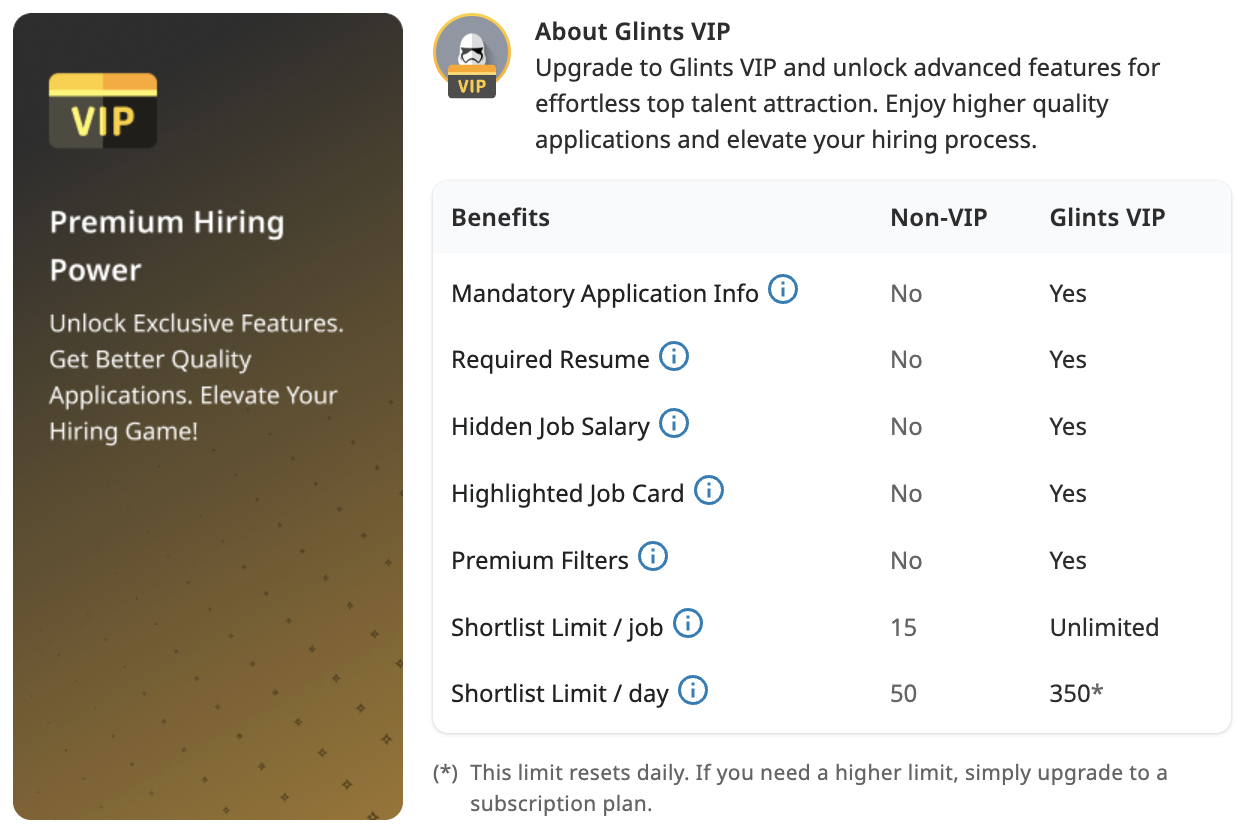Click the Mandatory Application Info label

pyautogui.click(x=604, y=294)
